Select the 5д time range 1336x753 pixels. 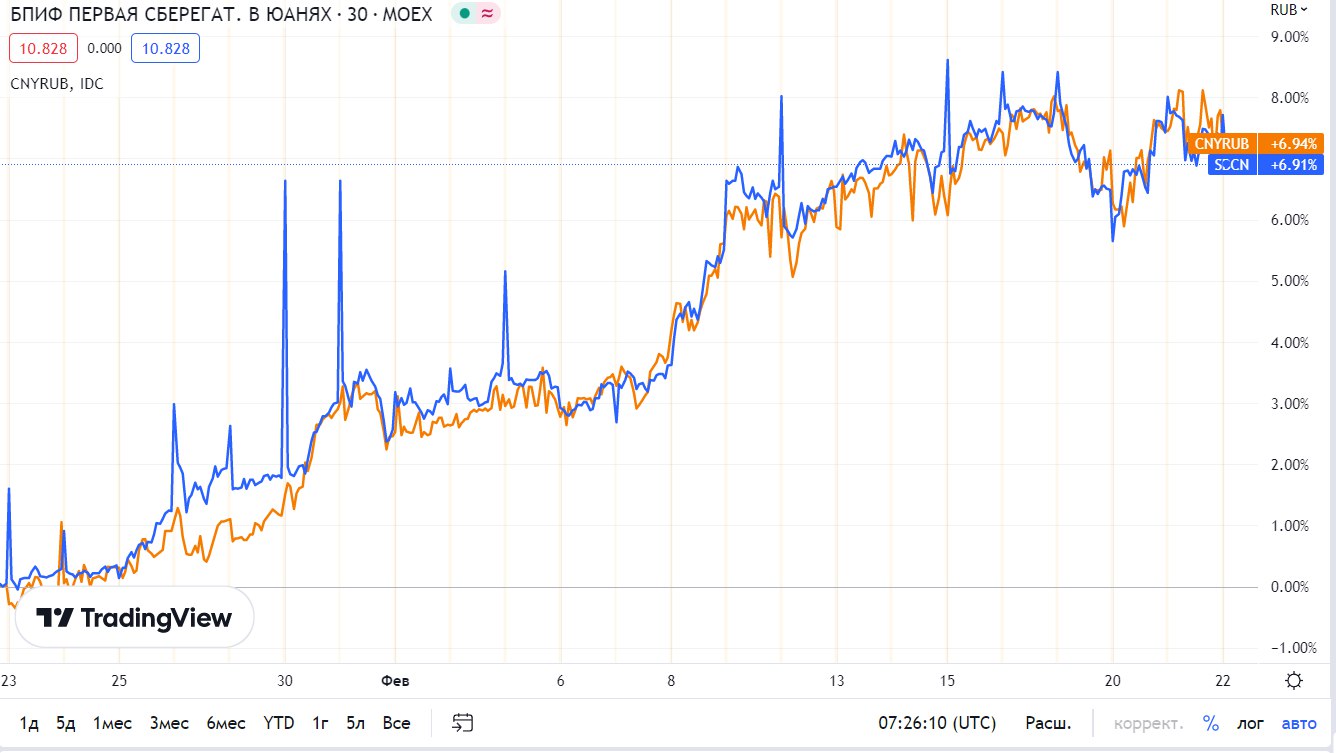click(x=66, y=722)
